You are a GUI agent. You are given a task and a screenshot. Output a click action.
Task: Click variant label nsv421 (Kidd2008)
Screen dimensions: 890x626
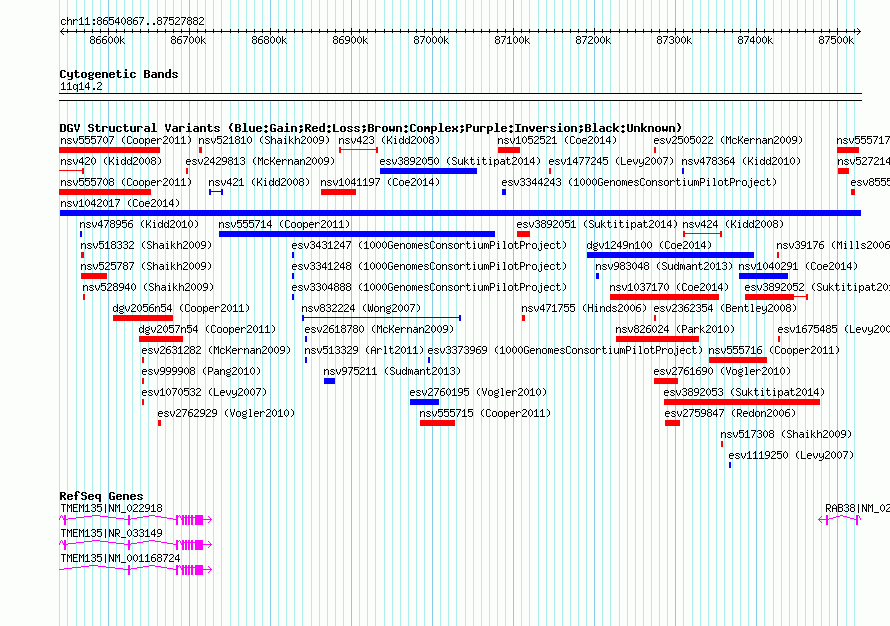259,182
